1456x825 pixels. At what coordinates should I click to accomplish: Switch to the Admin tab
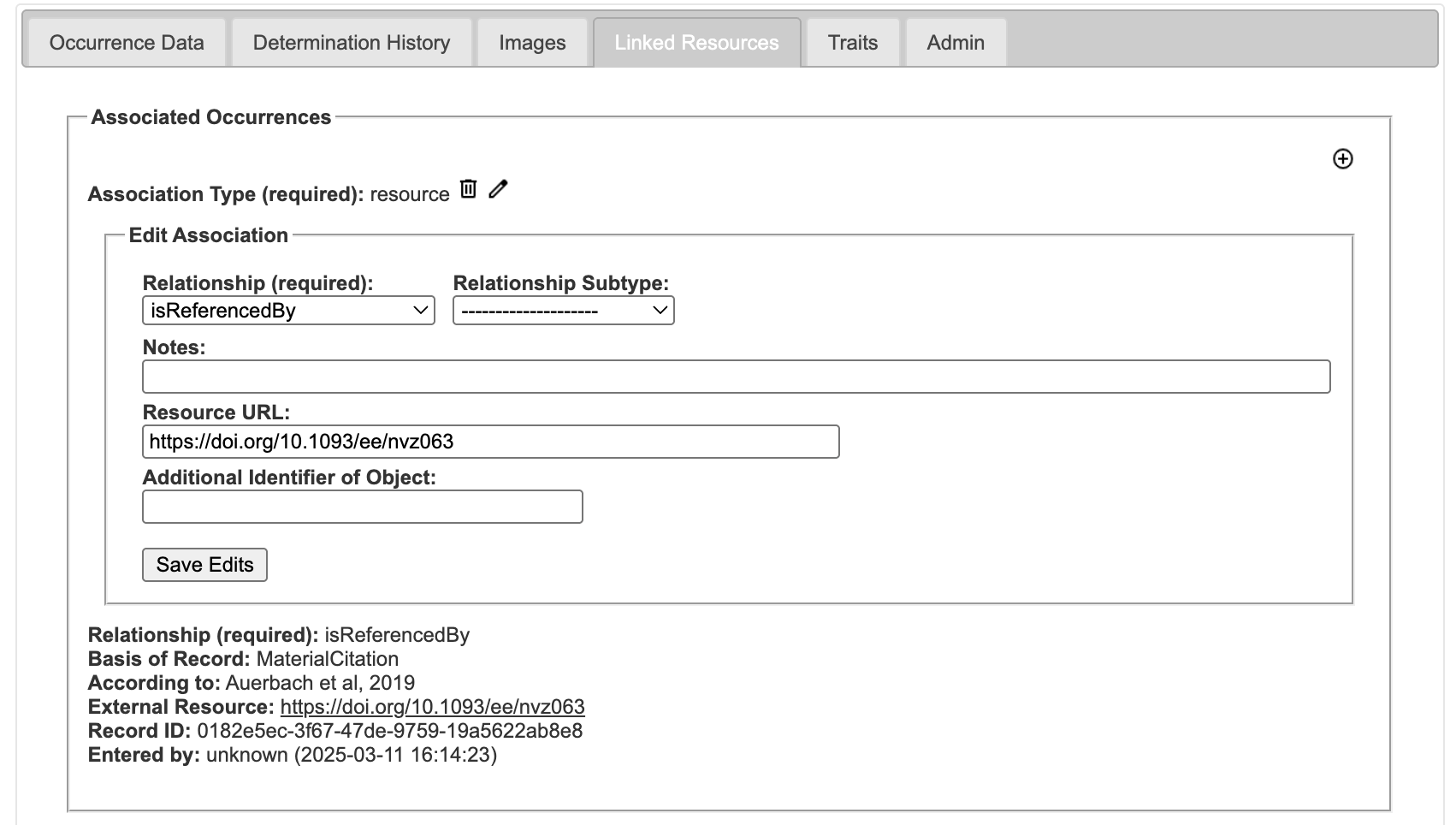coord(956,43)
